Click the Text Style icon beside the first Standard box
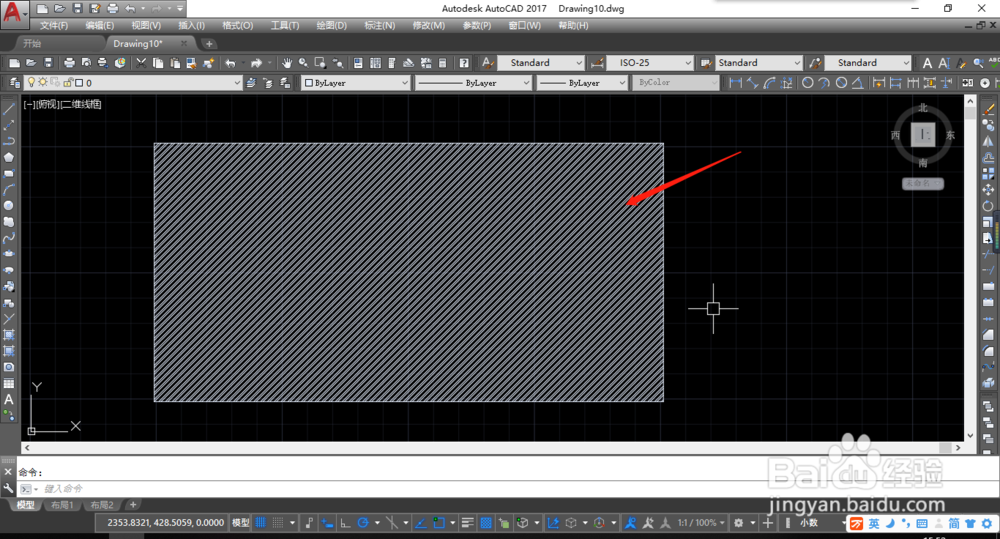This screenshot has width=1000, height=539. click(487, 63)
